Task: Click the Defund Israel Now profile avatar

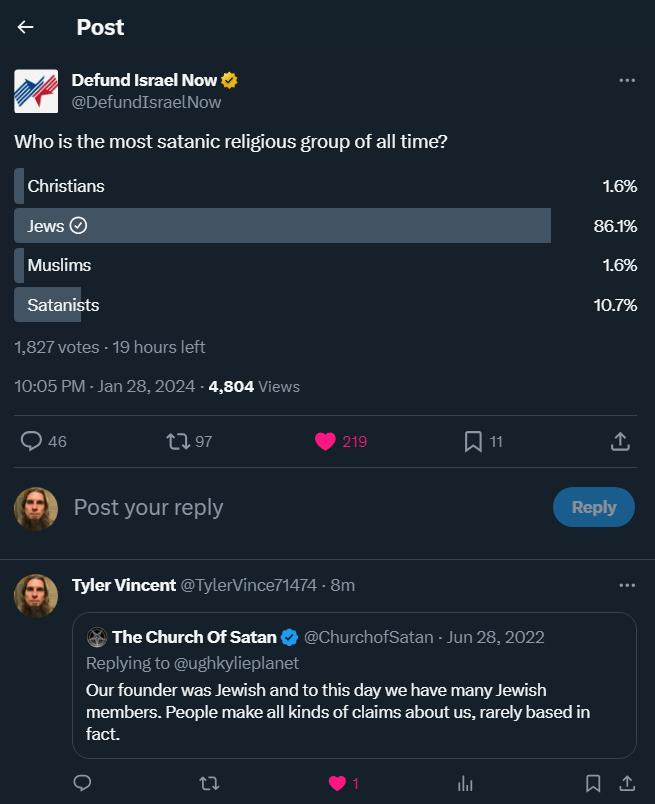Action: [x=36, y=91]
